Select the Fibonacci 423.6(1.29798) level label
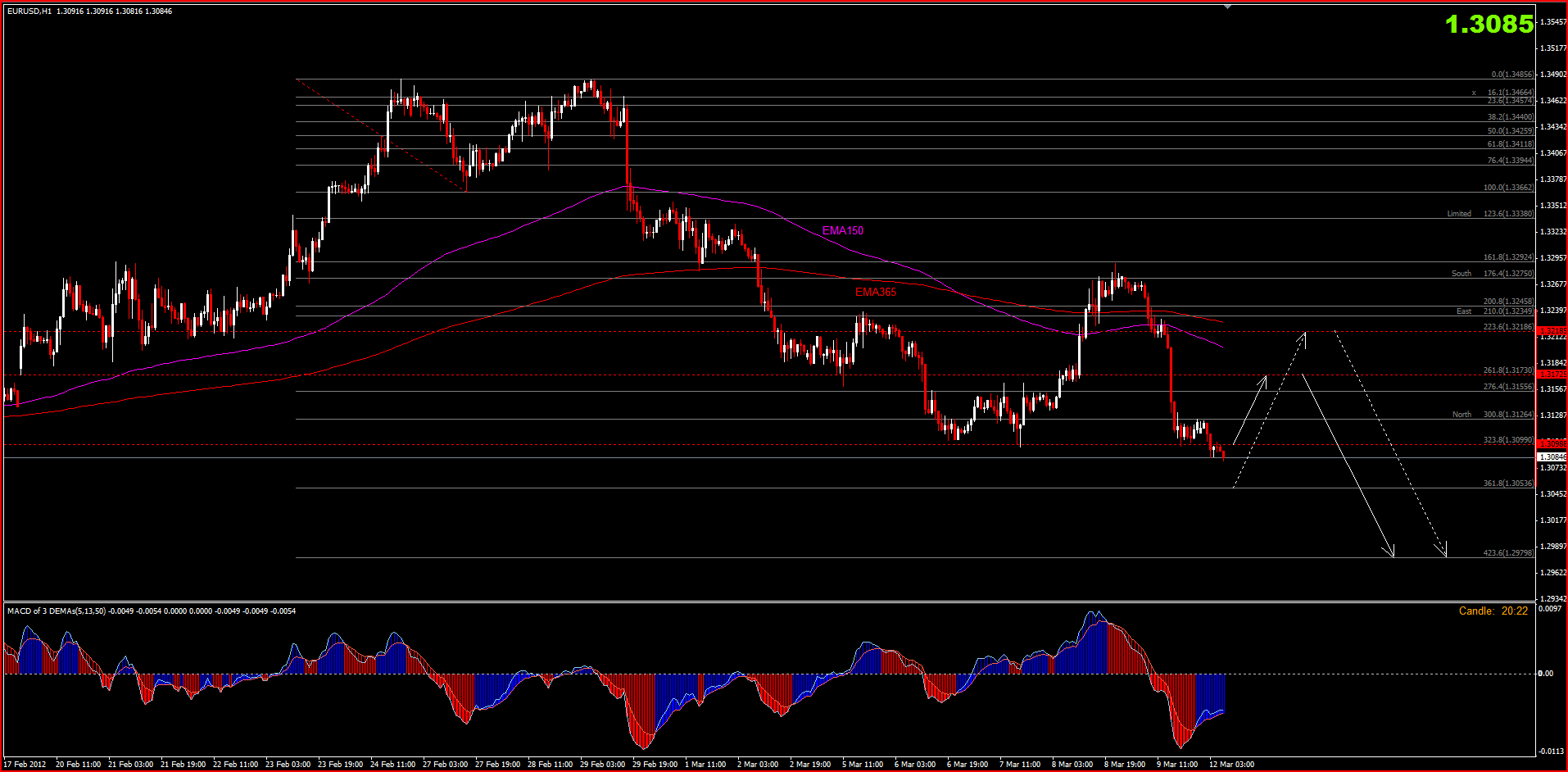This screenshot has width=1568, height=772. pos(1508,553)
